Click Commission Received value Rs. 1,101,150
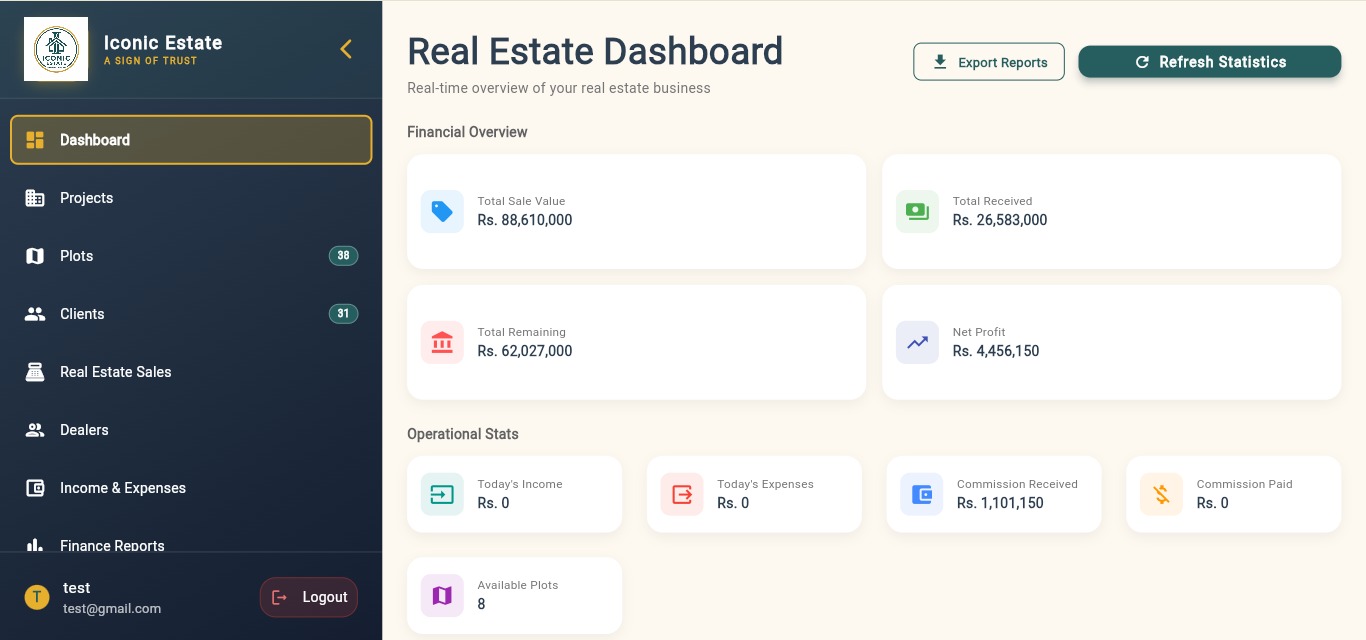Viewport: 1366px width, 640px height. 1000,503
